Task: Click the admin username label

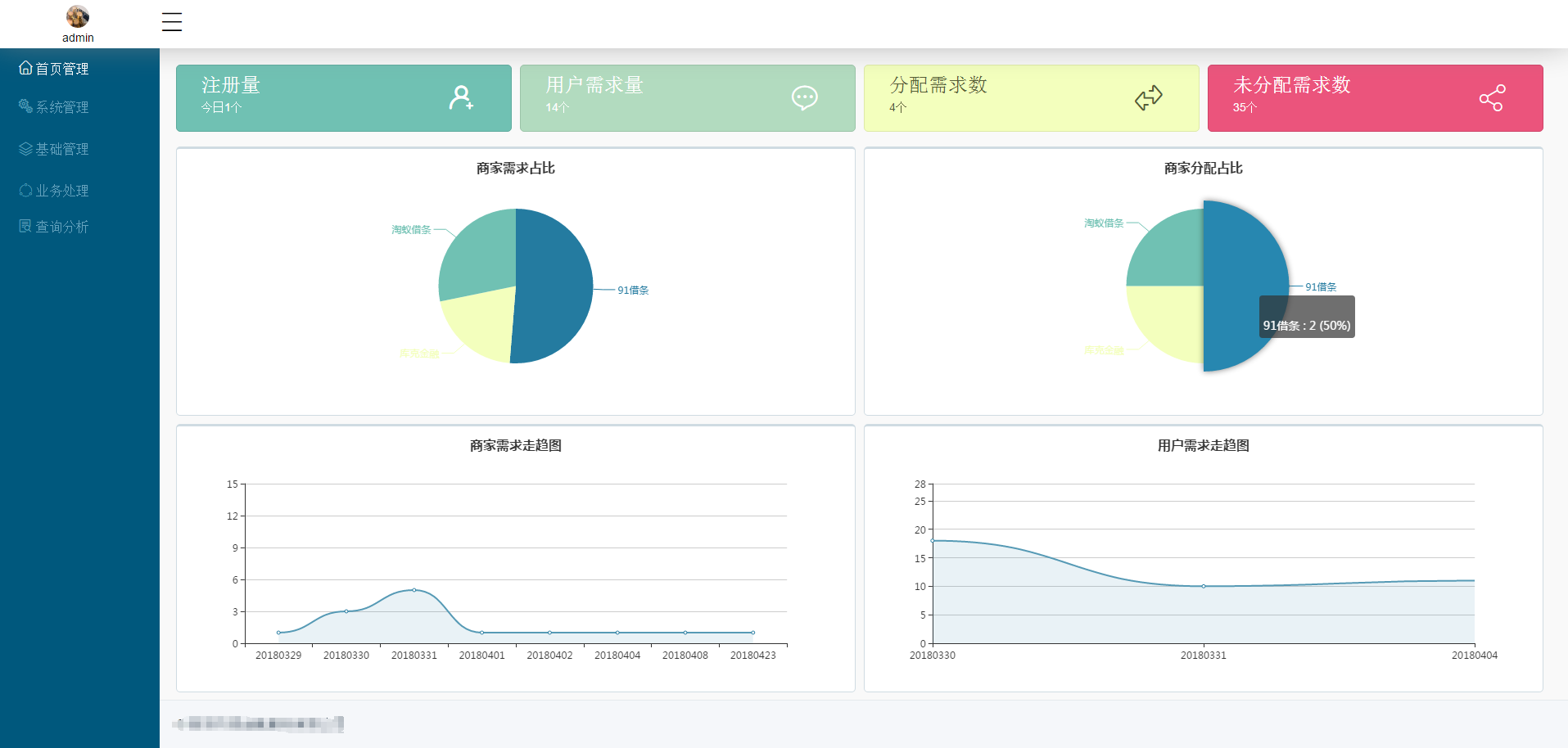Action: 77,36
